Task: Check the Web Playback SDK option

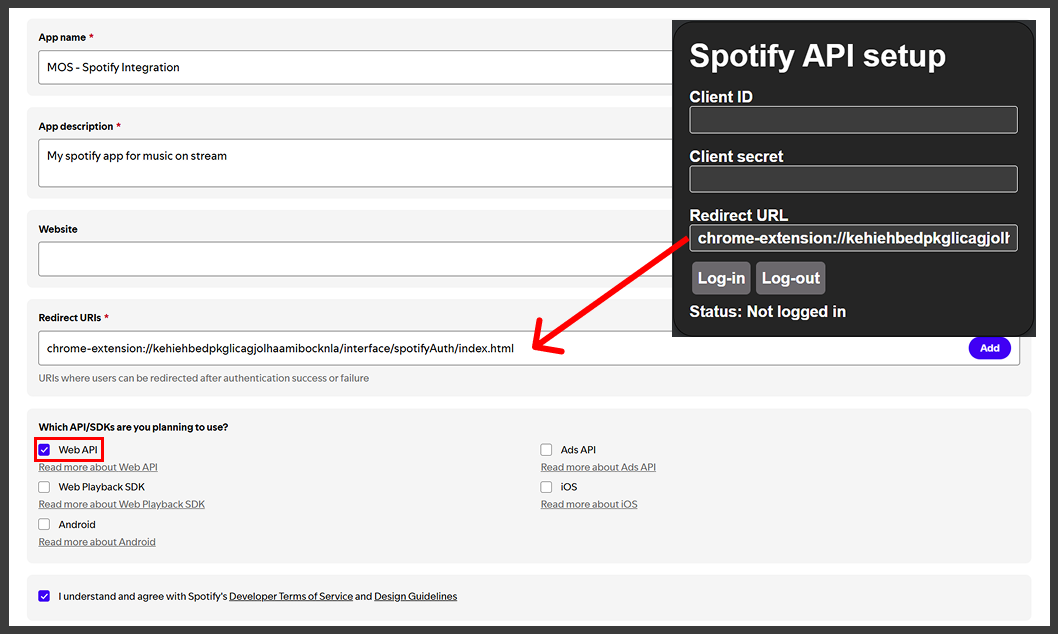Action: click(x=44, y=486)
